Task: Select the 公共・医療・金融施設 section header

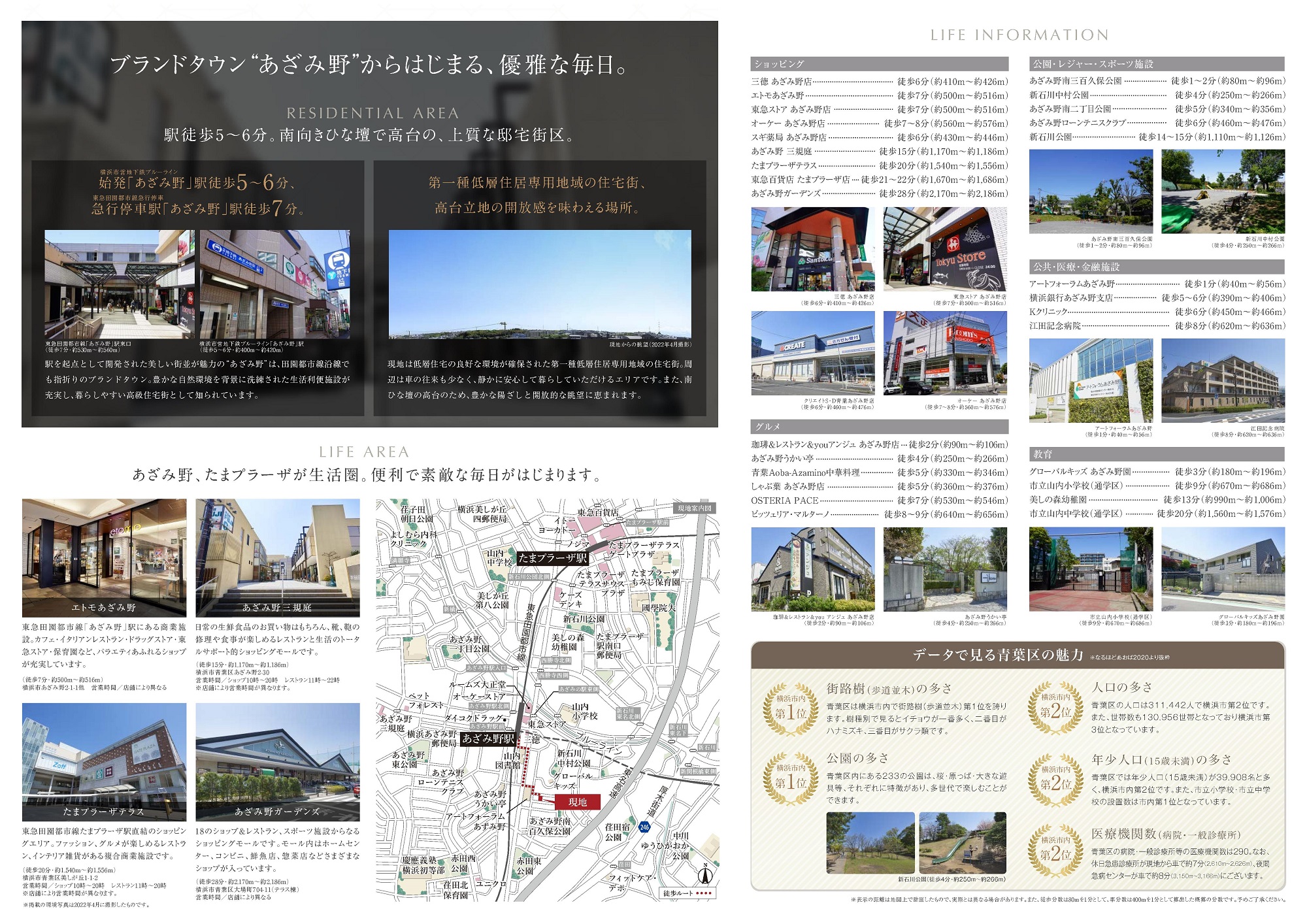Action: point(1157,267)
